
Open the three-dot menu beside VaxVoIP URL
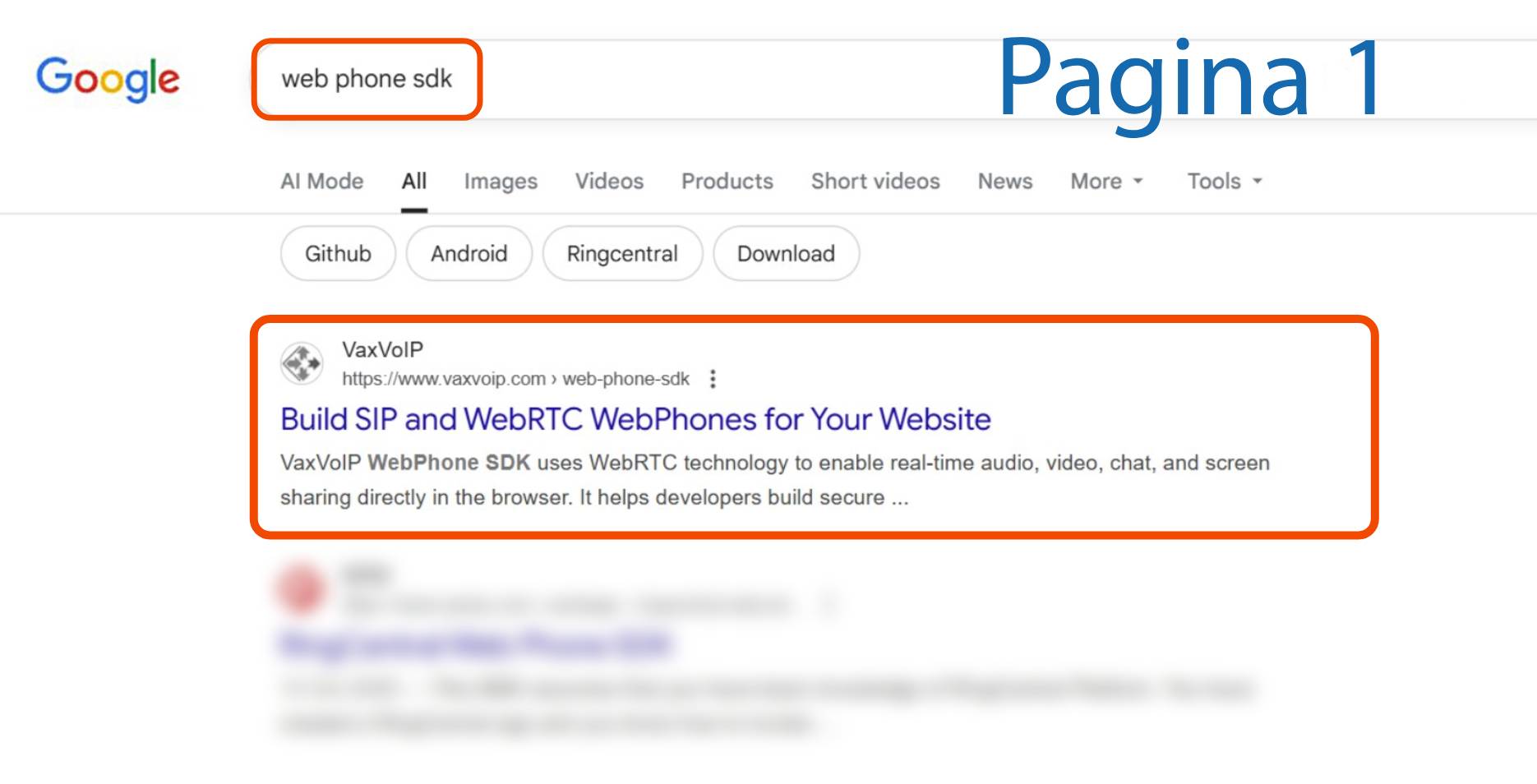pyautogui.click(x=713, y=379)
